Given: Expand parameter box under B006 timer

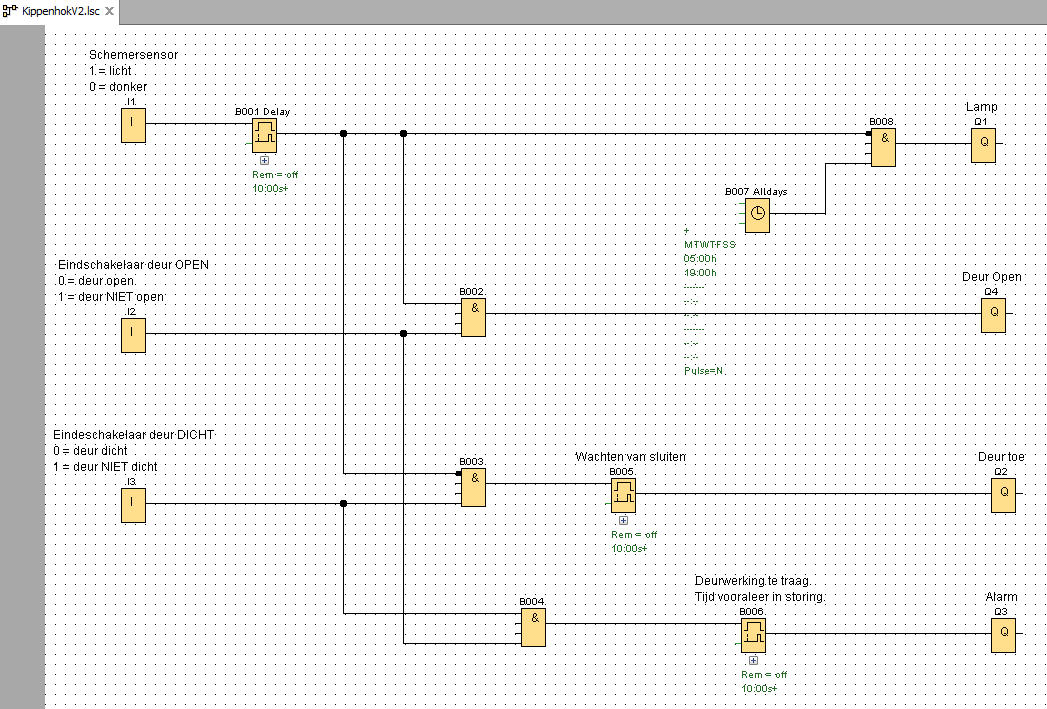Looking at the screenshot, I should tap(753, 660).
